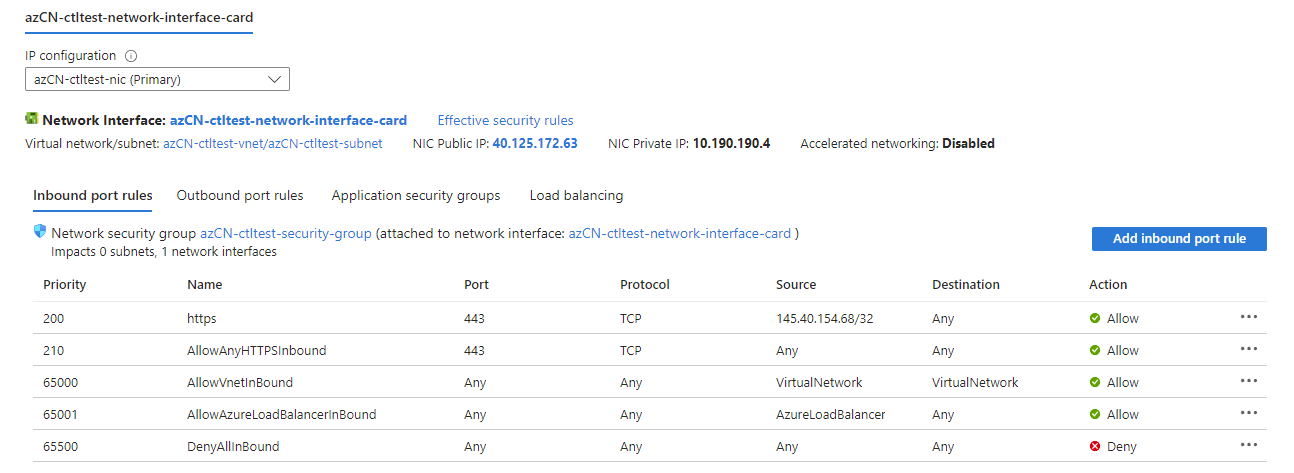Screen dimensions: 1294x473
Task: Switch to Outbound port rules tab
Action: (x=240, y=195)
